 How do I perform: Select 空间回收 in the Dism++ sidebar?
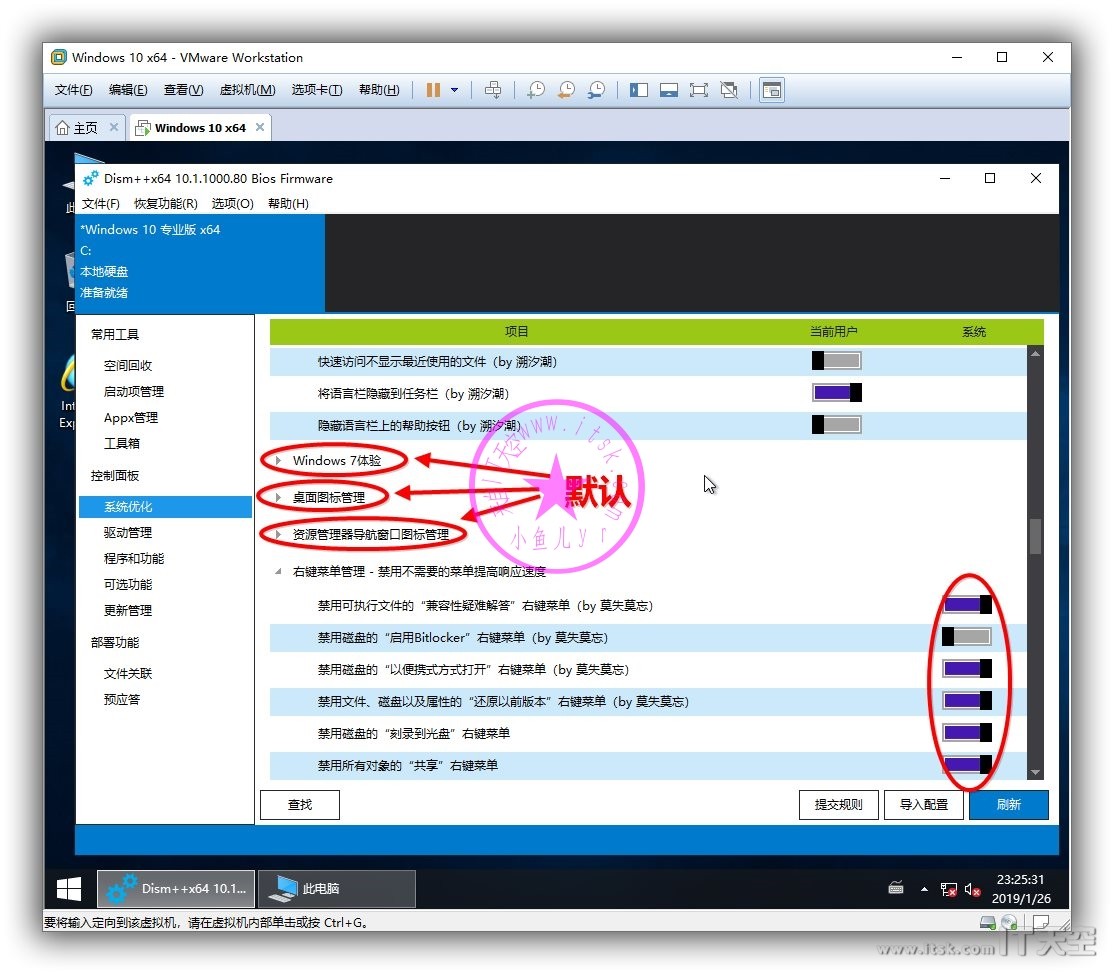click(128, 365)
